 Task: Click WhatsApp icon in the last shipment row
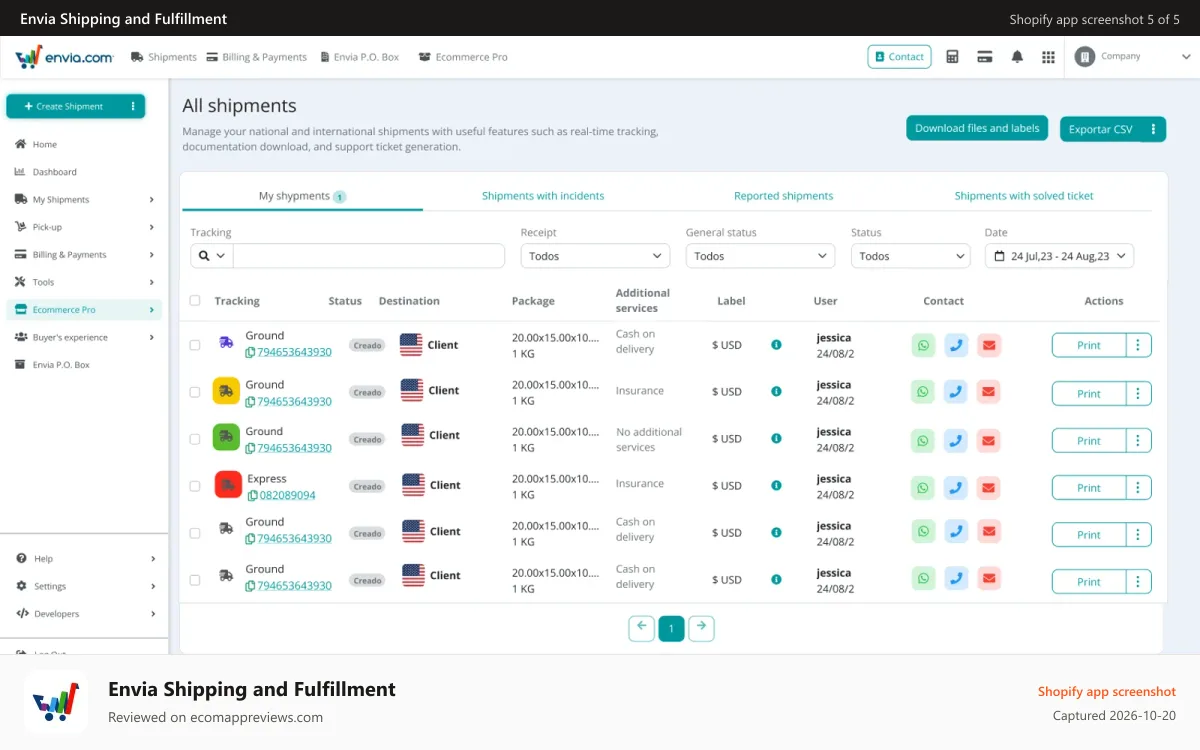[x=923, y=578]
